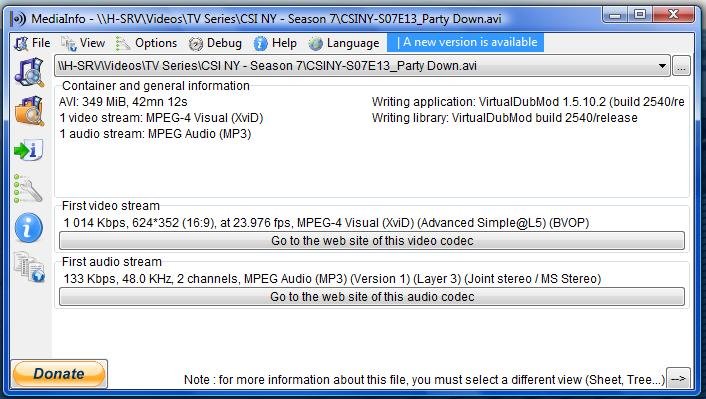The width and height of the screenshot is (706, 399).
Task: Select 'AVI: 349 MiB, 42mn 12s' text
Action: pyautogui.click(x=123, y=102)
